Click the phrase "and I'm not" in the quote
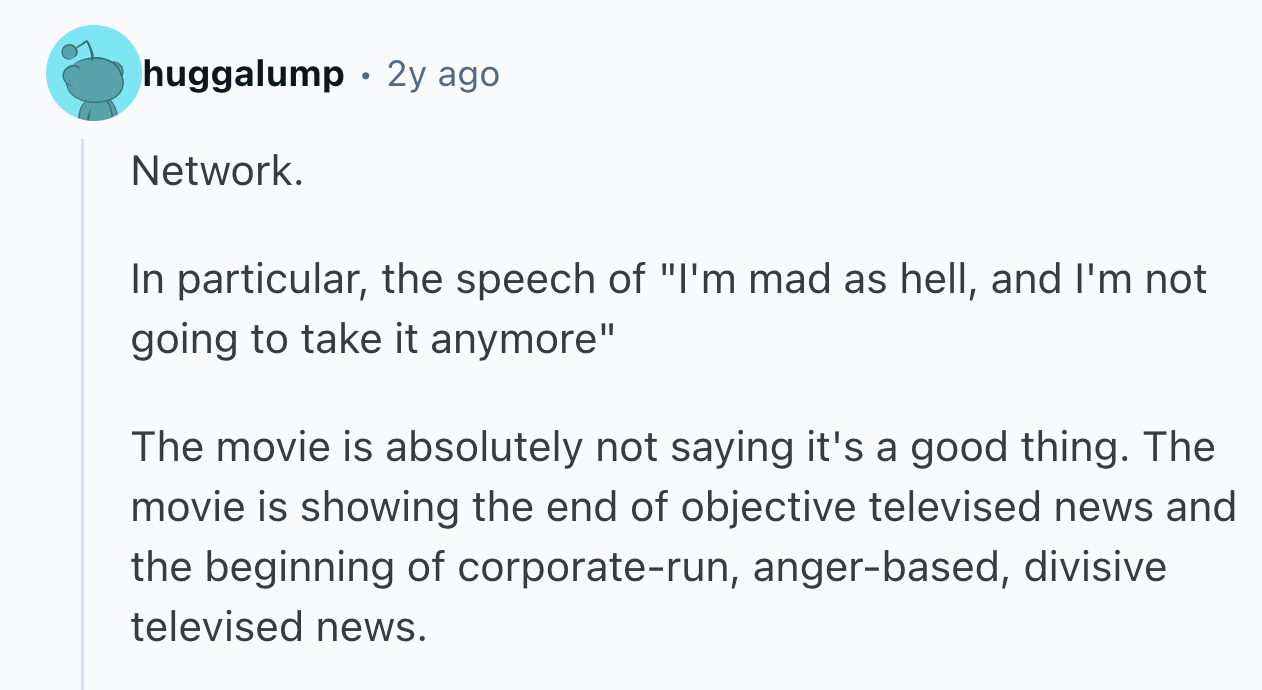This screenshot has width=1262, height=690. [1098, 279]
